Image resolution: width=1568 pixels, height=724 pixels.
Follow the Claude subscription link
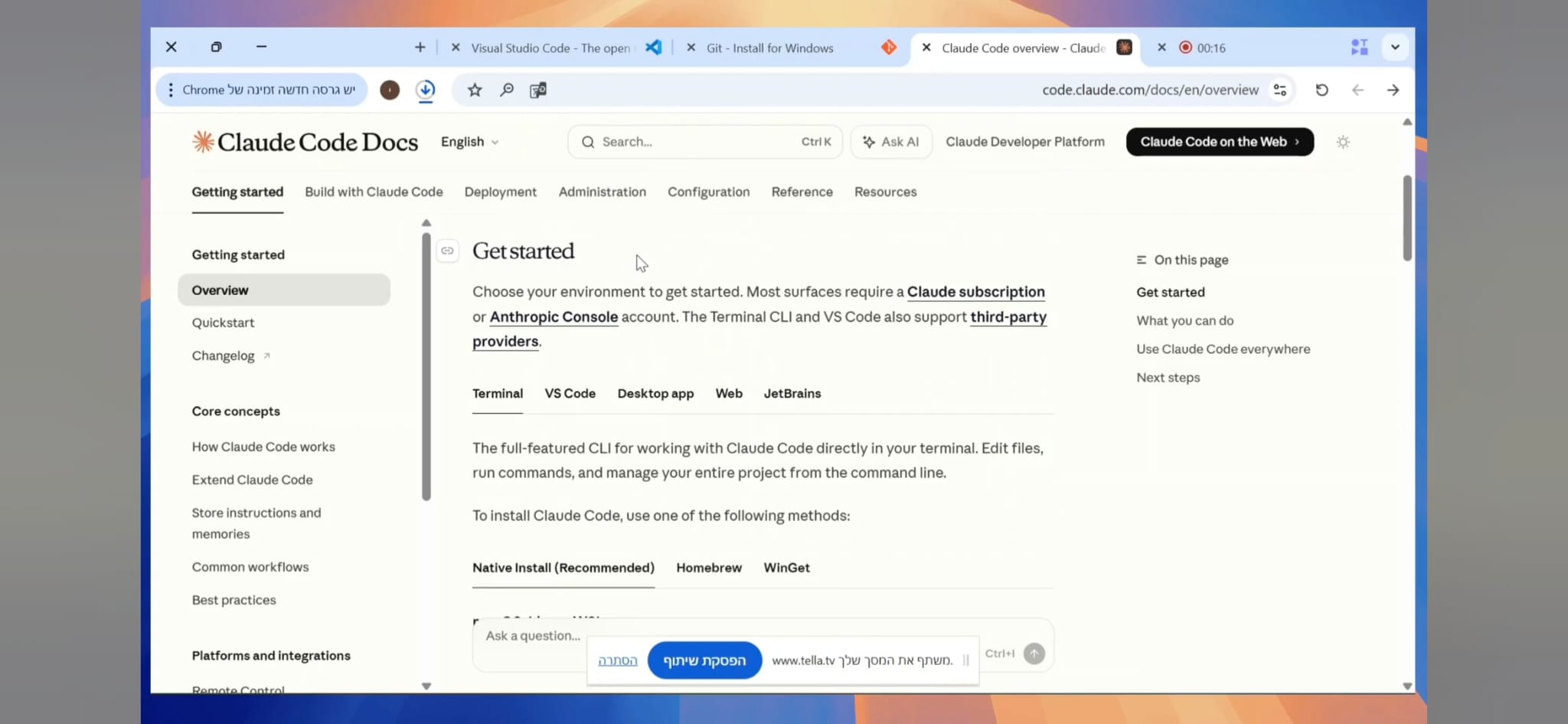point(975,292)
